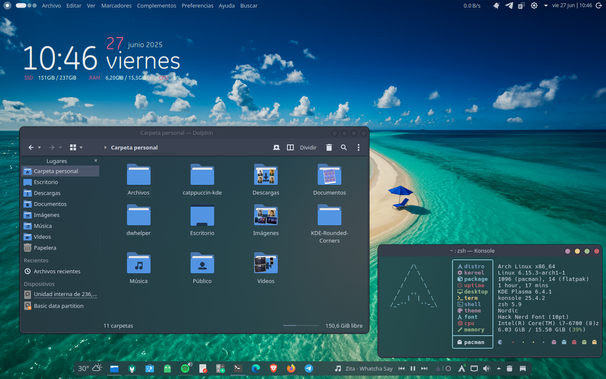Viewport: 606px width, 379px height.
Task: Open Konsole terminal icon in dock
Action: click(x=238, y=369)
